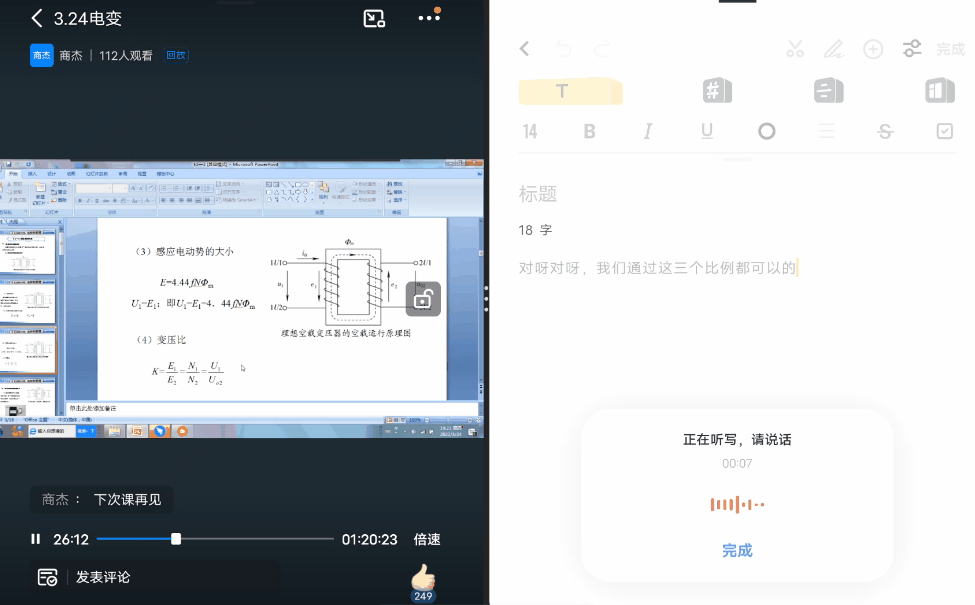Tap the 下次课再见 chat message
Image resolution: width=975 pixels, height=605 pixels.
point(101,499)
